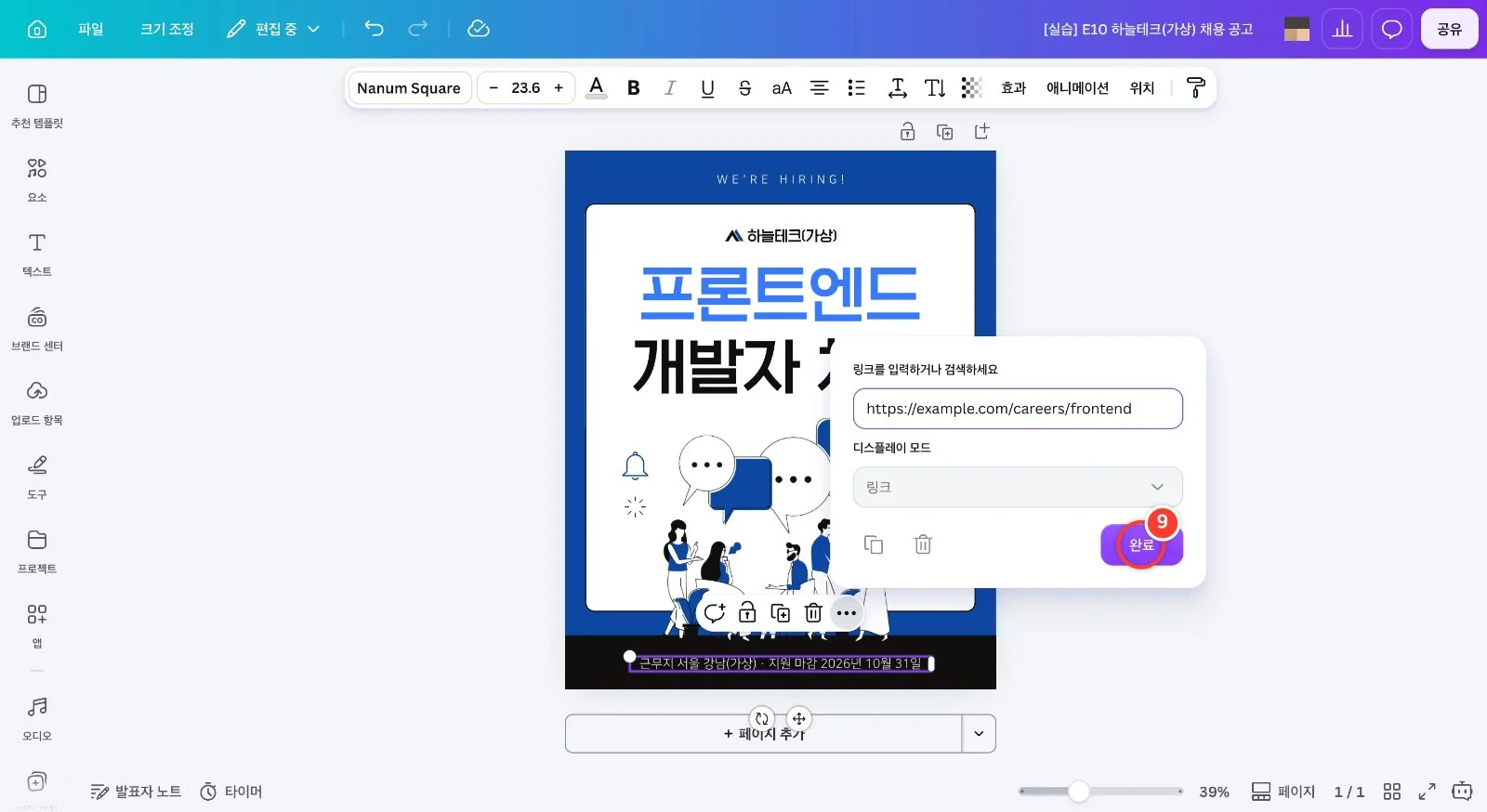The image size is (1487, 812).
Task: Open the transparency checkerboard icon
Action: point(971,87)
